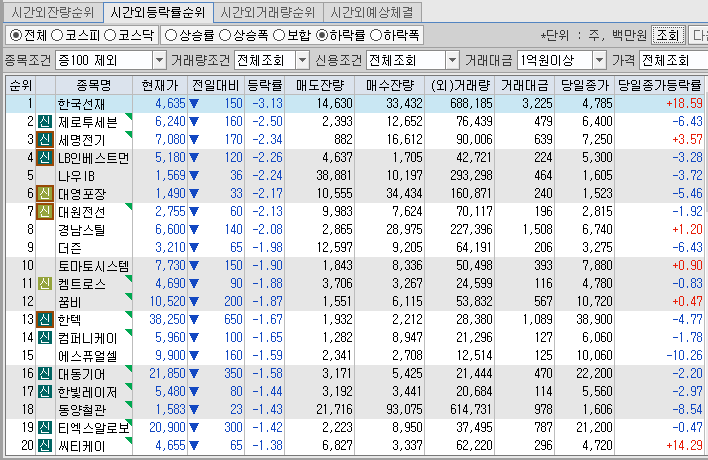The image size is (708, 460).
Task: Select stock 나우IB in the list
Action: tap(76, 176)
